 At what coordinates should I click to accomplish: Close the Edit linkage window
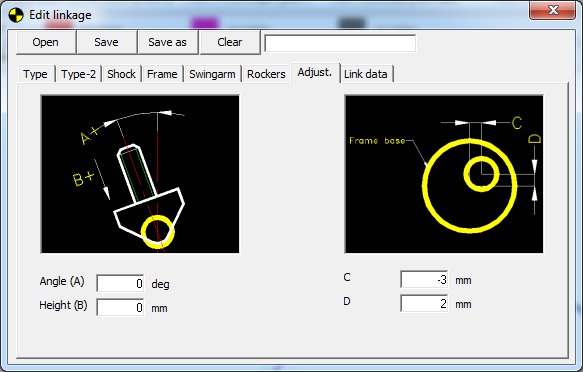(x=553, y=10)
